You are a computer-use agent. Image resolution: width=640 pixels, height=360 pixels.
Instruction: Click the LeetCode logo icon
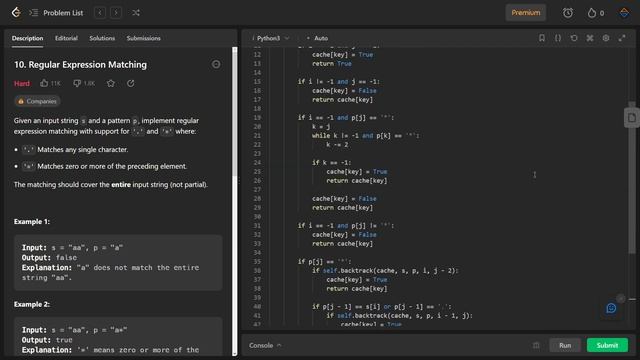16,13
